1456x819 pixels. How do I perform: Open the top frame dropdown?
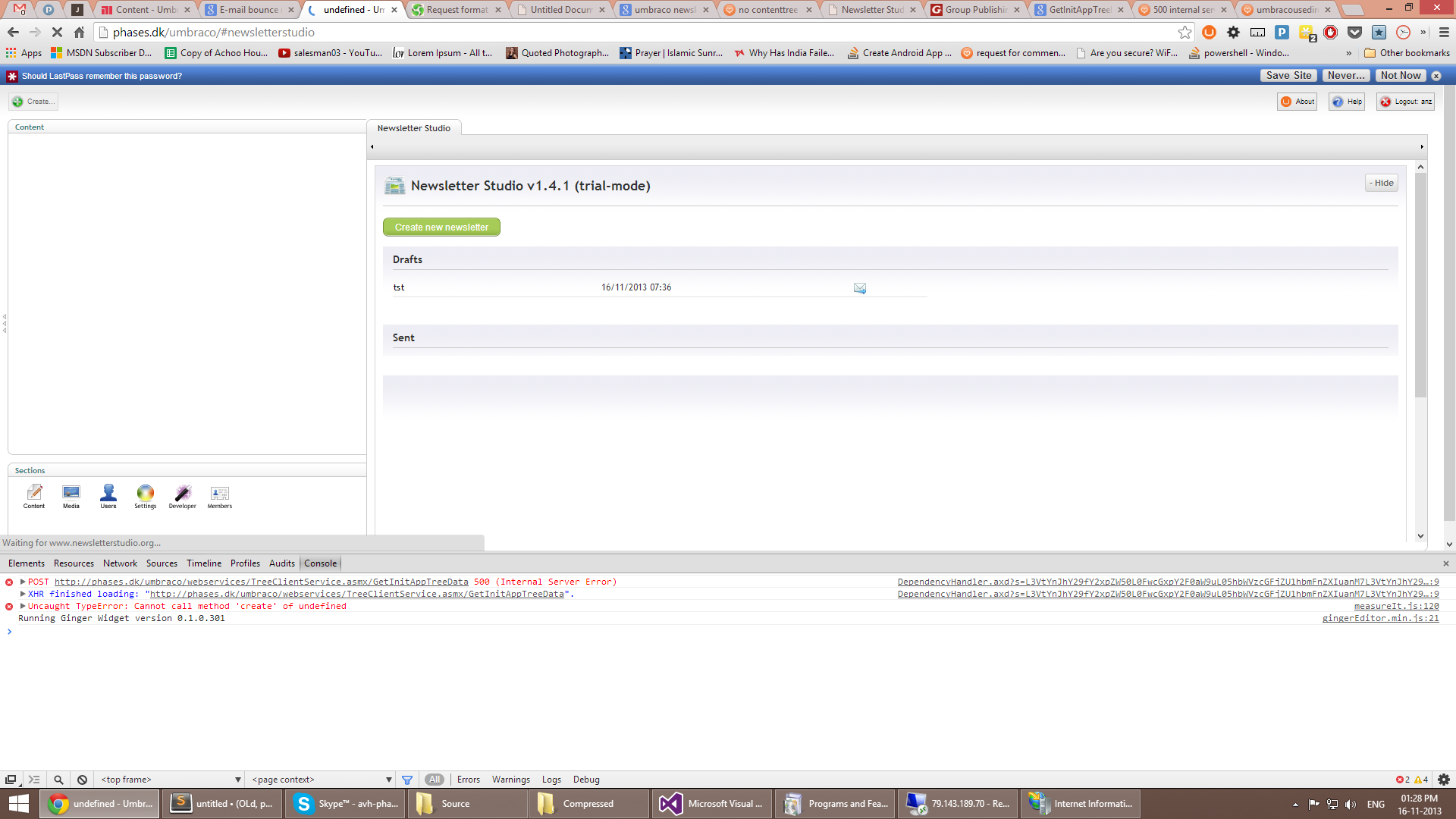[170, 780]
